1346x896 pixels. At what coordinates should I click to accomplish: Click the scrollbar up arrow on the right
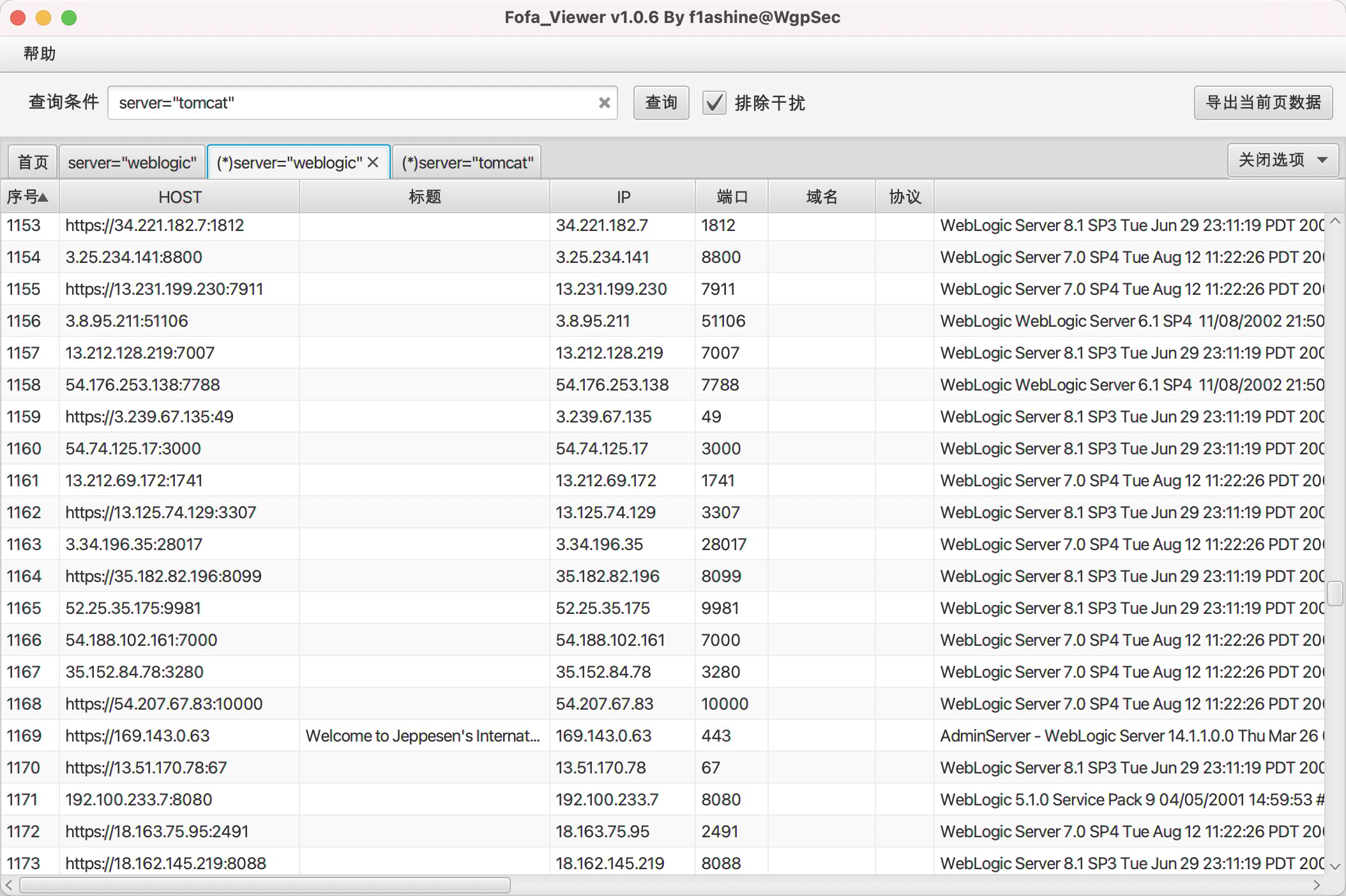click(1334, 221)
